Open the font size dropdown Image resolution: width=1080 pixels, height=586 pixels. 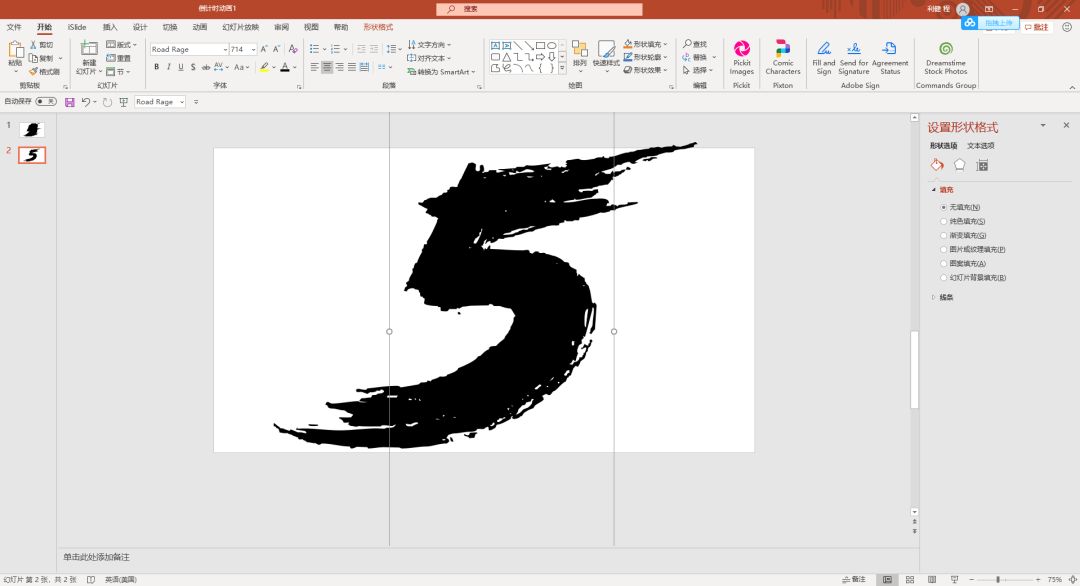point(253,50)
